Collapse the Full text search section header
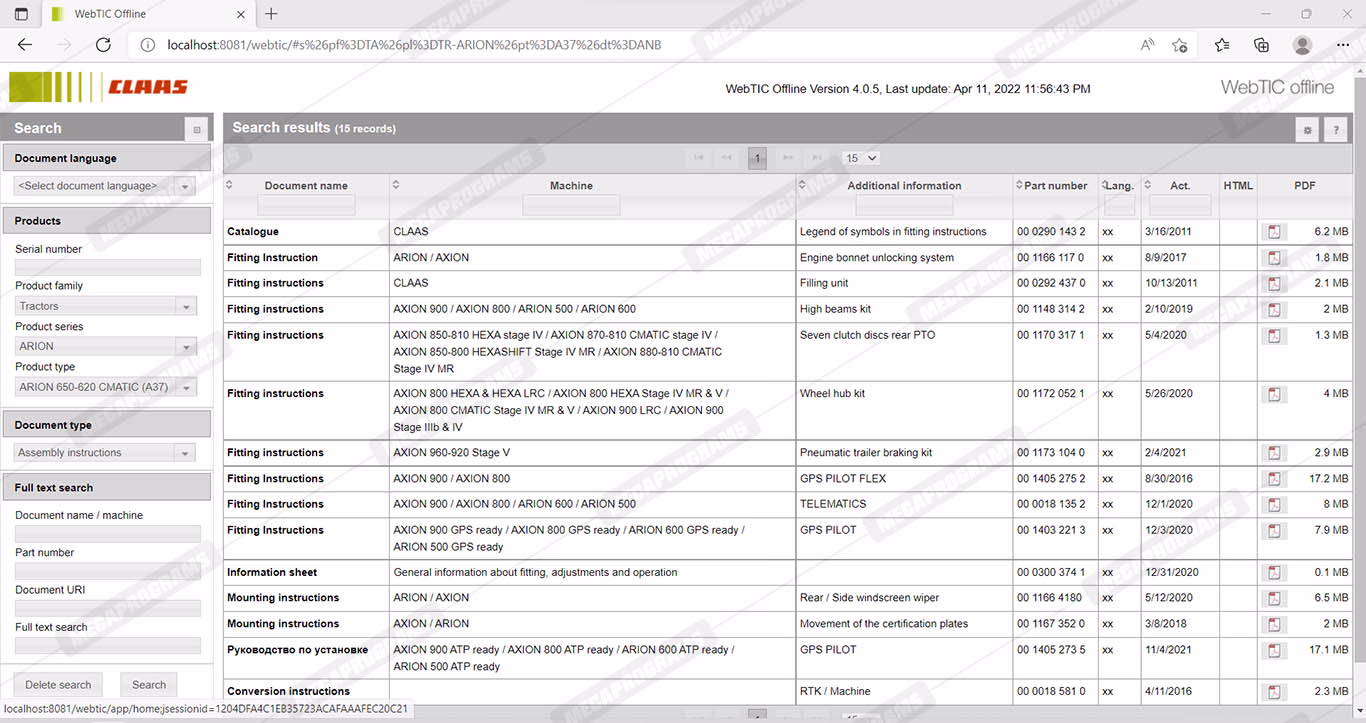This screenshot has width=1366, height=723. (x=106, y=488)
